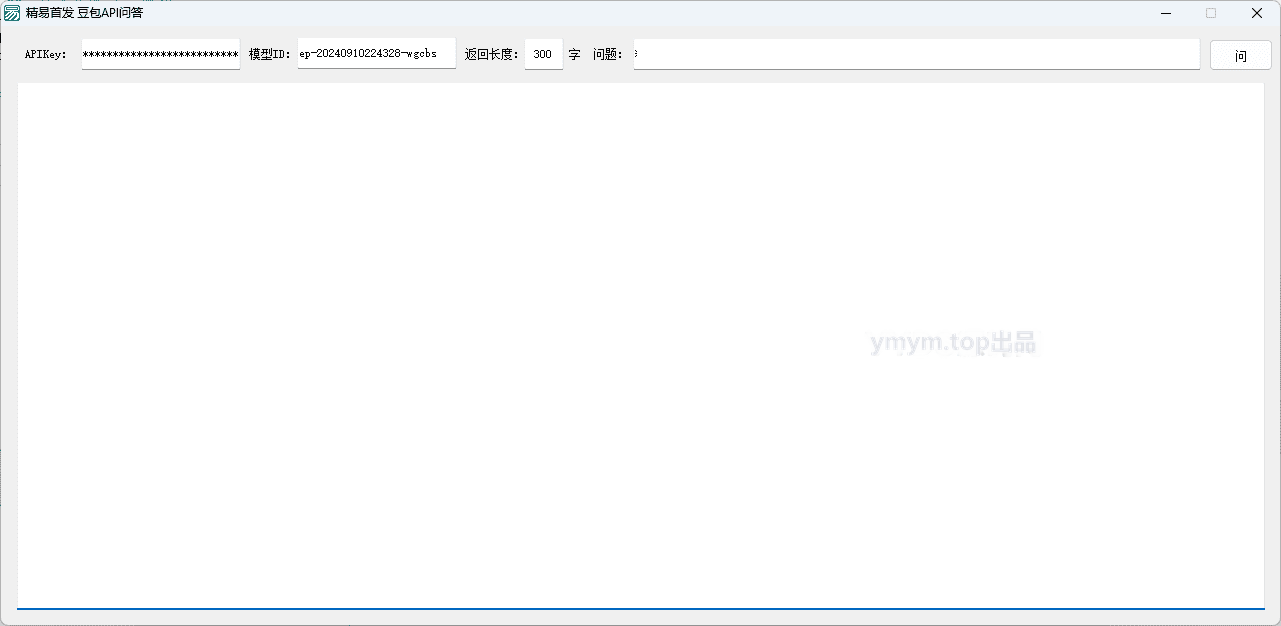Close the 豆包API问答 window
Image resolution: width=1281 pixels, height=626 pixels.
pyautogui.click(x=1257, y=13)
